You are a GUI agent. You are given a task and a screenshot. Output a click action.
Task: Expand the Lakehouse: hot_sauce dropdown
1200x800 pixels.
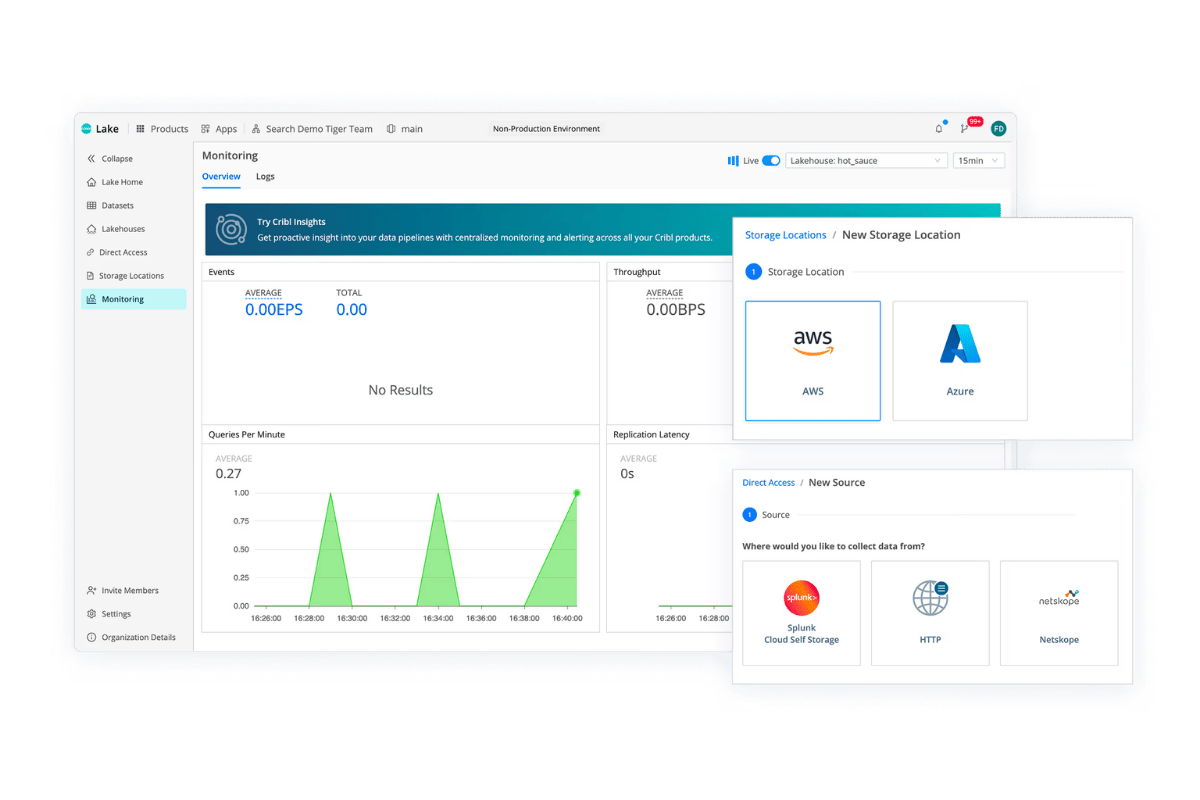point(866,160)
